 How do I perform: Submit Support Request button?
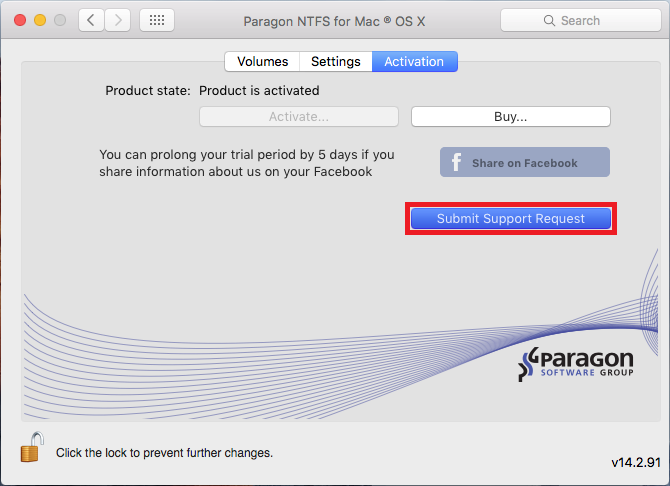(511, 218)
